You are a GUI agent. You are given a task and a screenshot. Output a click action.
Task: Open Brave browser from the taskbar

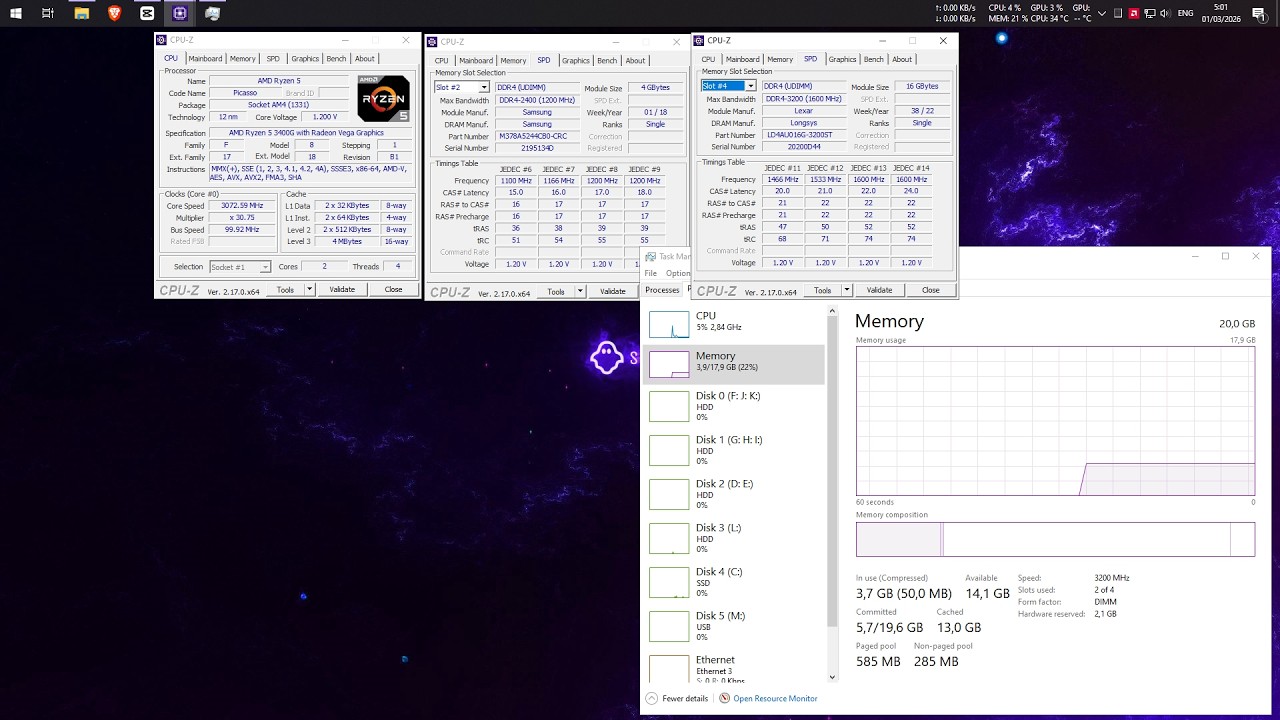(x=114, y=13)
